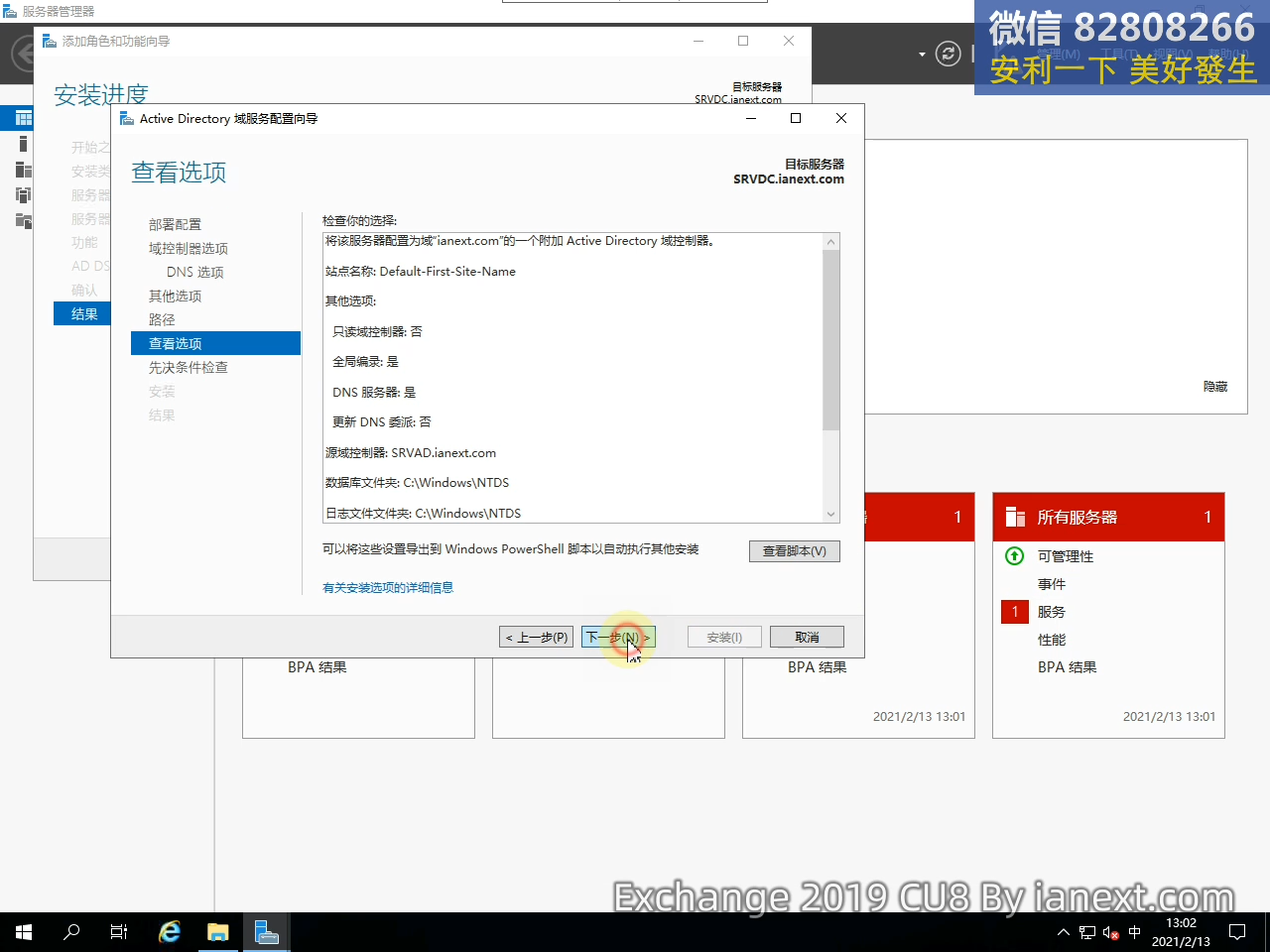Select Review Options (查看选项) step

tap(215, 343)
